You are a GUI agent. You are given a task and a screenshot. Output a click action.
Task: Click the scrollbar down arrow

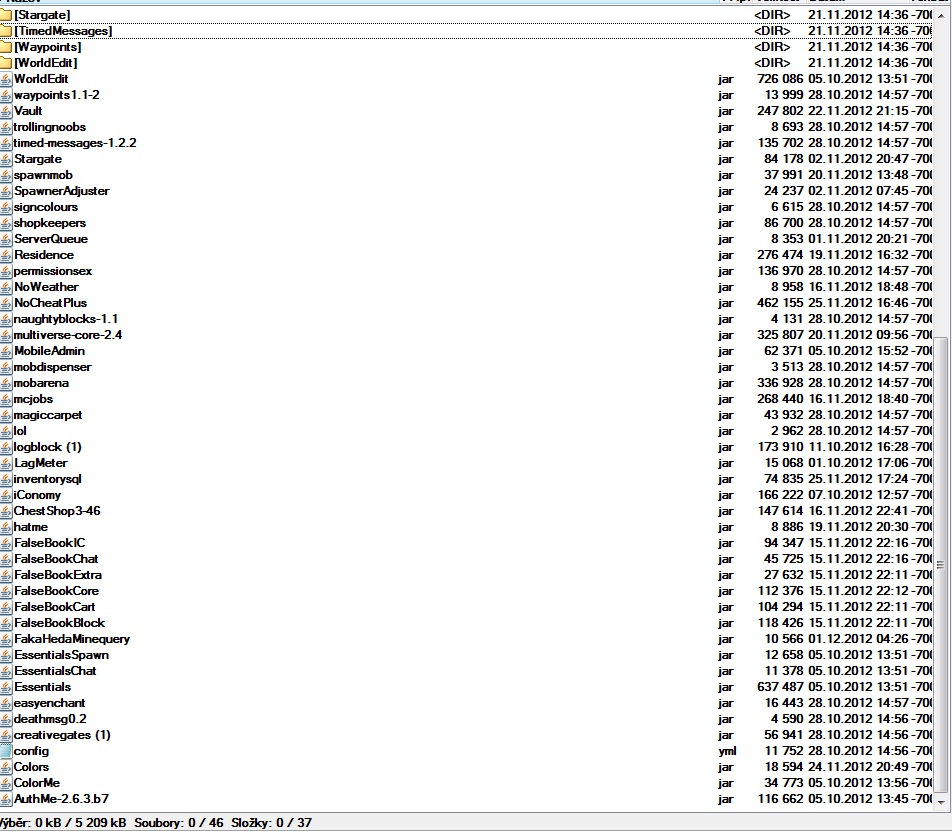[x=941, y=802]
